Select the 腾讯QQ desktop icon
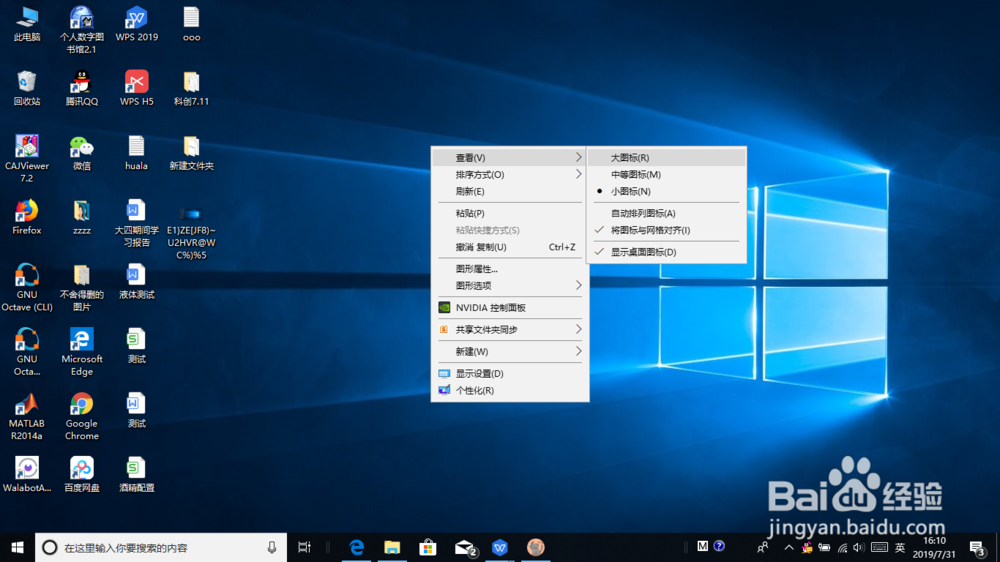Image resolution: width=1000 pixels, height=562 pixels. 82,89
